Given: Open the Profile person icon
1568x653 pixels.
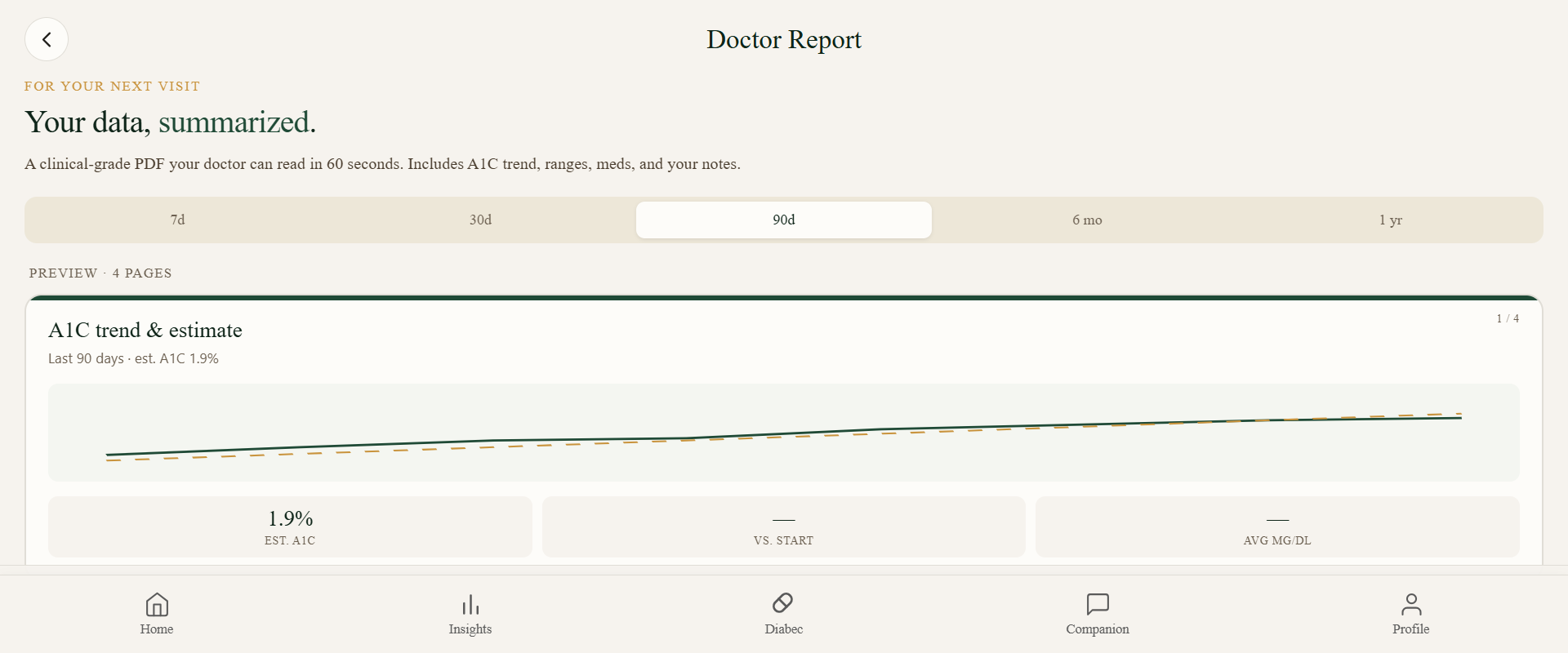Looking at the screenshot, I should click(x=1411, y=604).
